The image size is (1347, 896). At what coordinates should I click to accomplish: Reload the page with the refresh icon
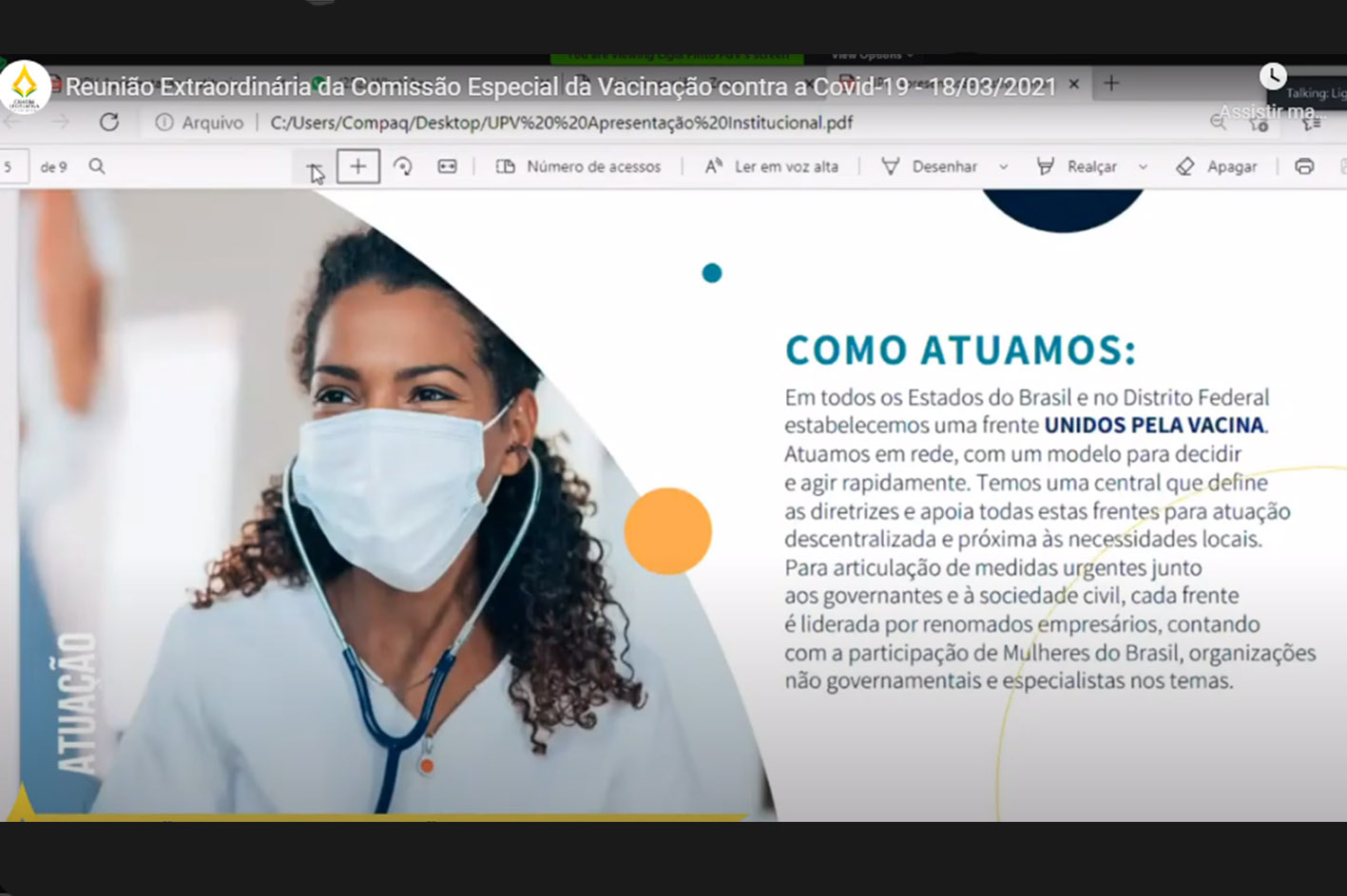tap(109, 123)
